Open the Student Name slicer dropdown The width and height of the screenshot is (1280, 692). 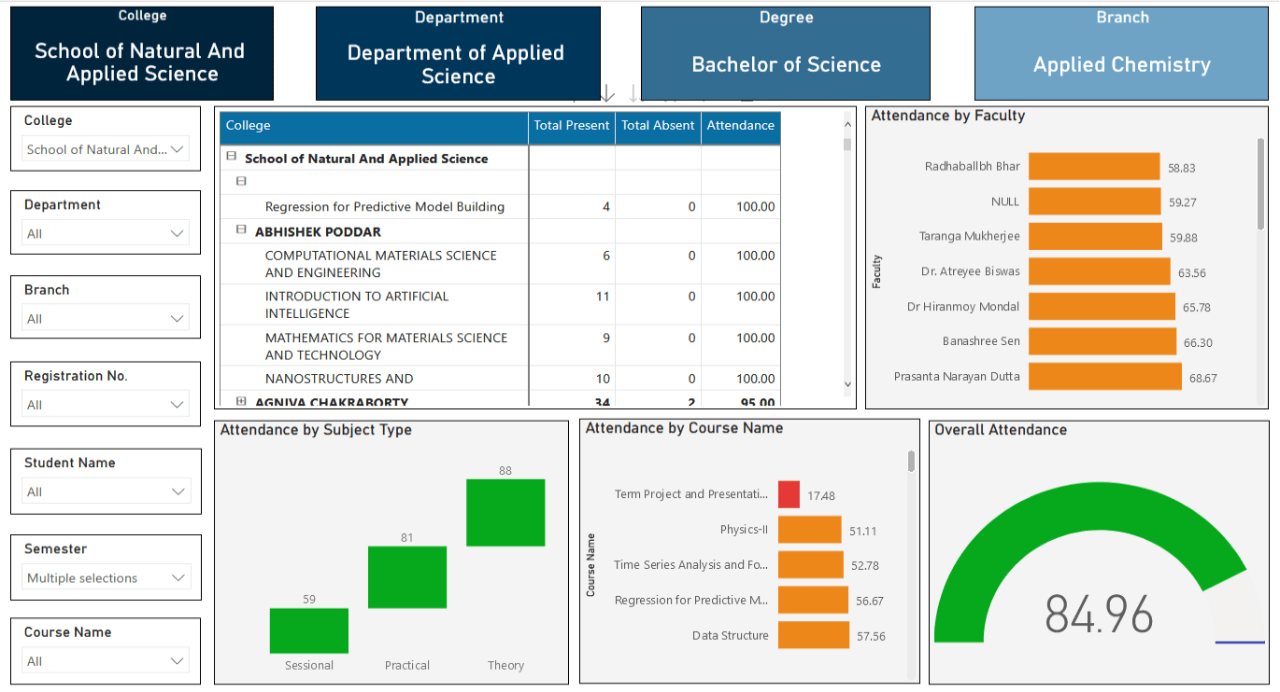(178, 491)
